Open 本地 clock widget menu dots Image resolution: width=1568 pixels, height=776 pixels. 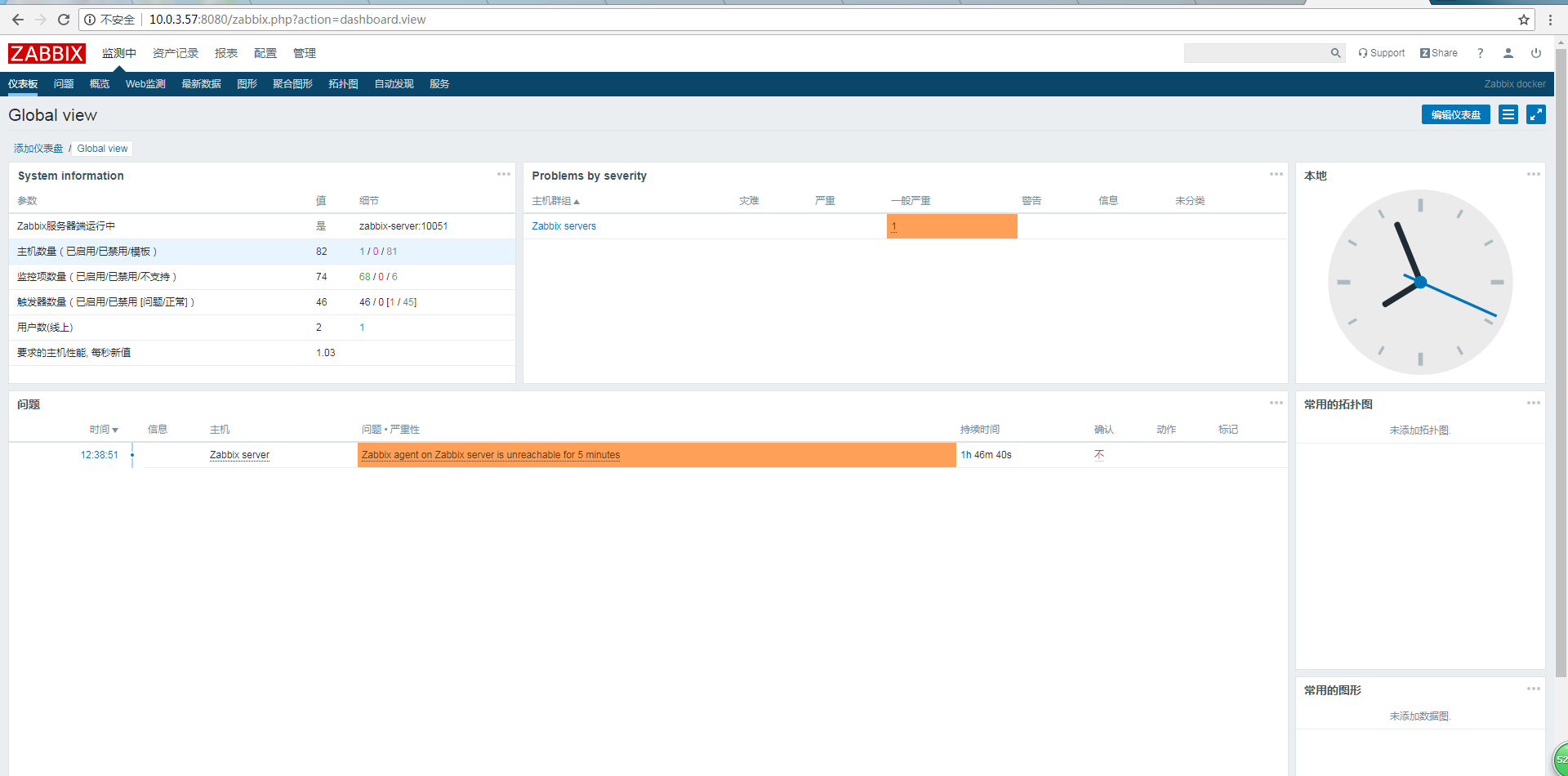pos(1534,174)
